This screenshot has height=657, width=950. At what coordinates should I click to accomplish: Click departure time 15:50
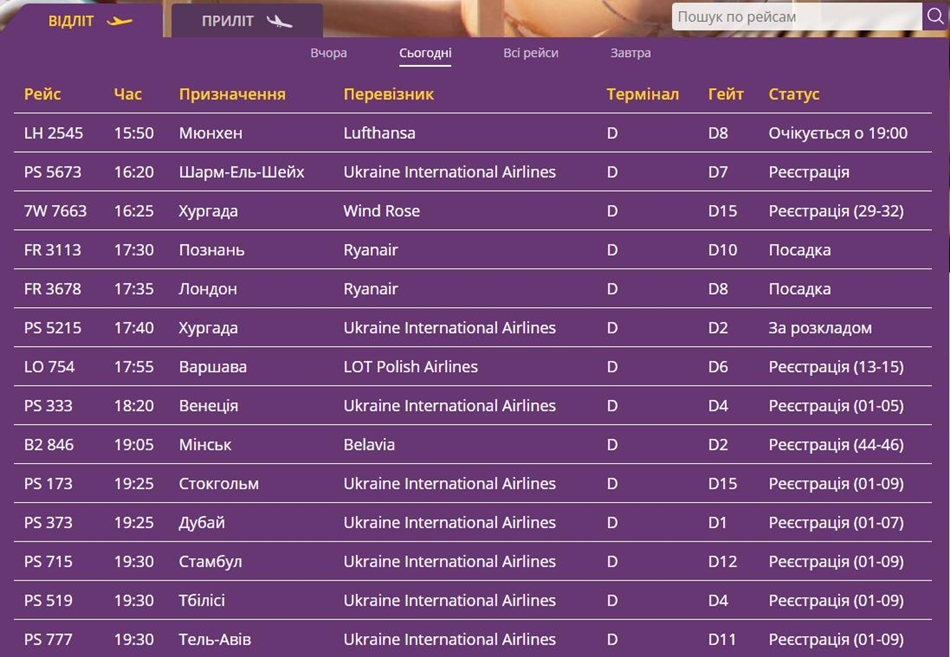134,133
